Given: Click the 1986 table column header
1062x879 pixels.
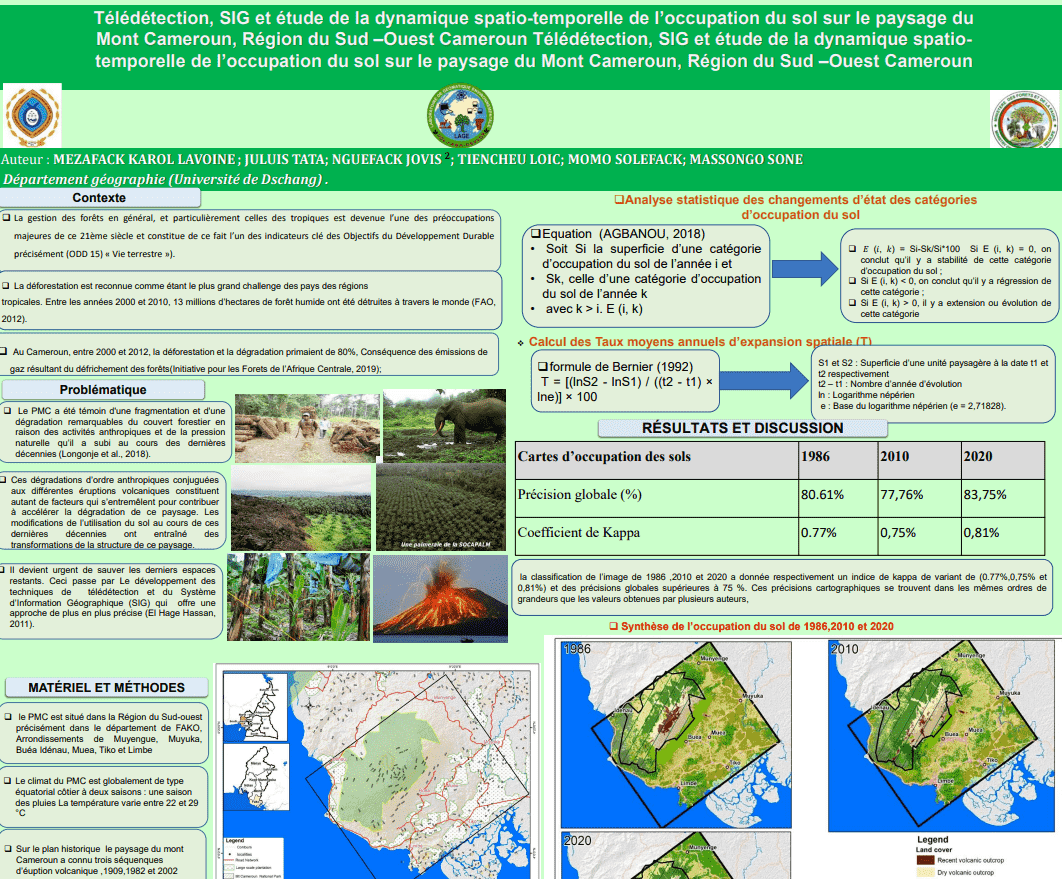Looking at the screenshot, I should (838, 460).
